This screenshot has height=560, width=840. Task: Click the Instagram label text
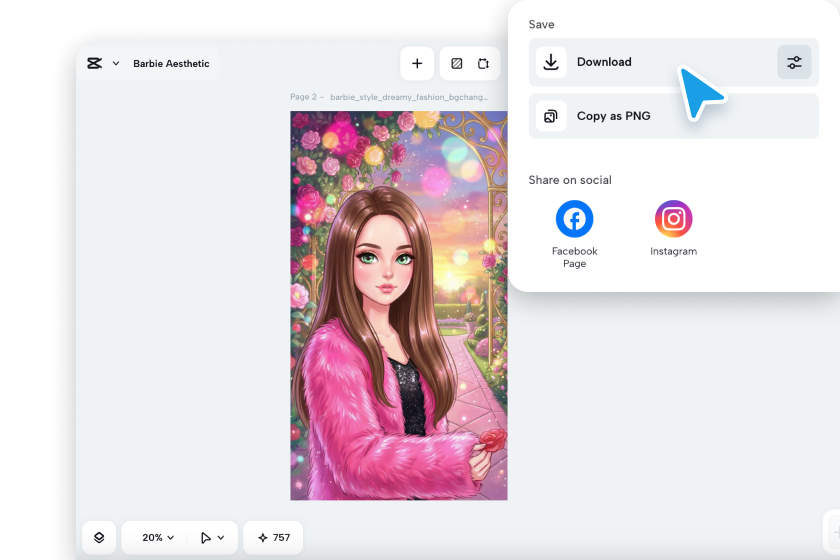pos(673,251)
